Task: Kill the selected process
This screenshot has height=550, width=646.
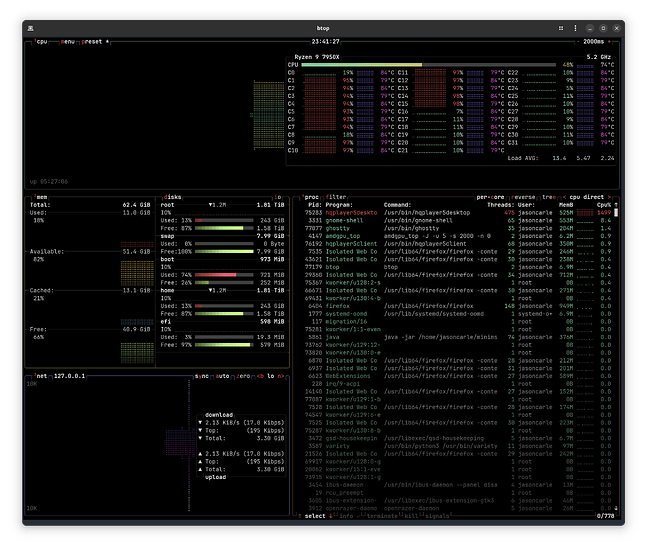Action: tap(411, 516)
